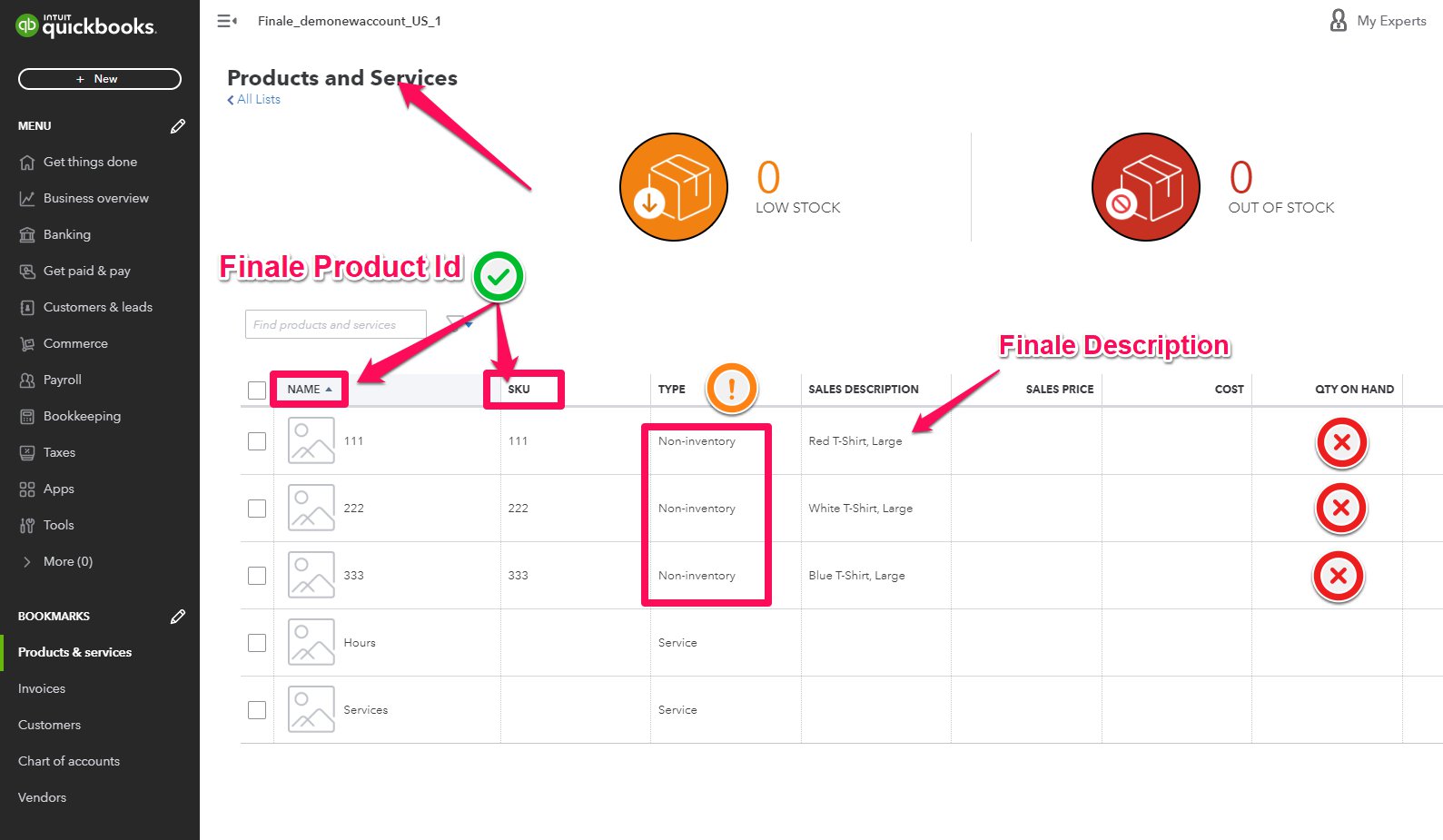Sort by the SKU column header
This screenshot has width=1443, height=840.
point(519,390)
